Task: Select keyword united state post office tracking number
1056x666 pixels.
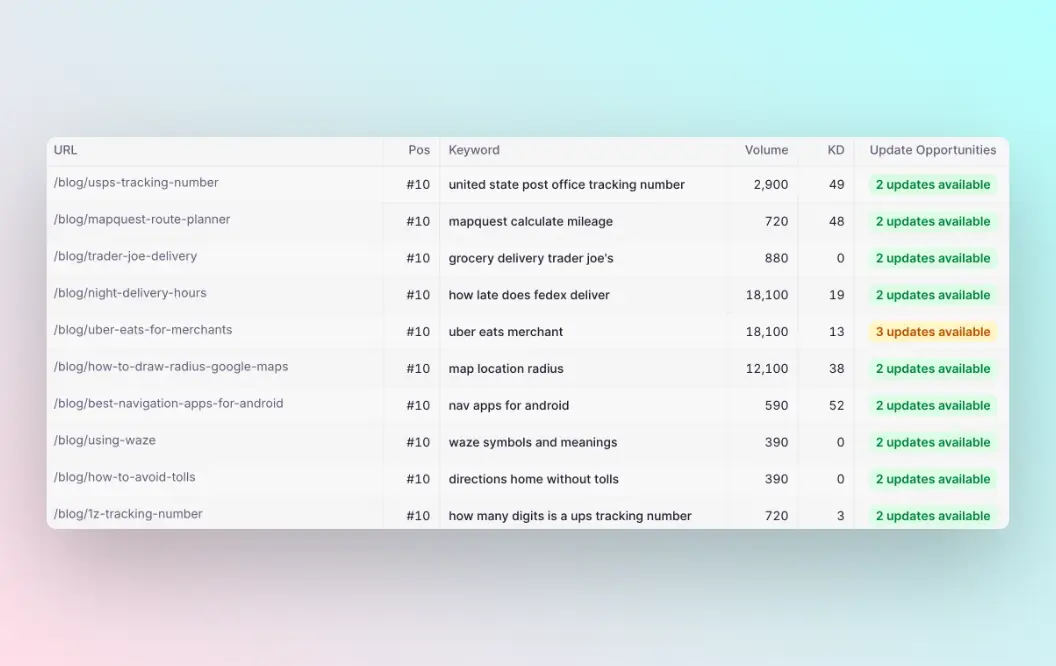Action: tap(566, 185)
